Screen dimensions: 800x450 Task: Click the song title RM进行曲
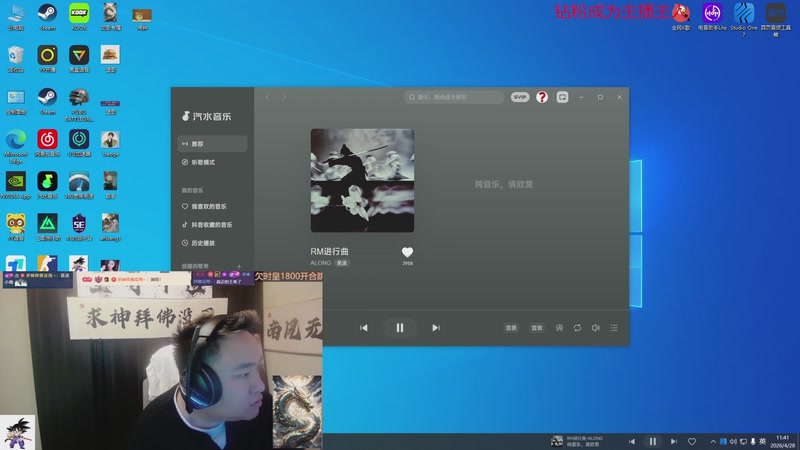329,251
